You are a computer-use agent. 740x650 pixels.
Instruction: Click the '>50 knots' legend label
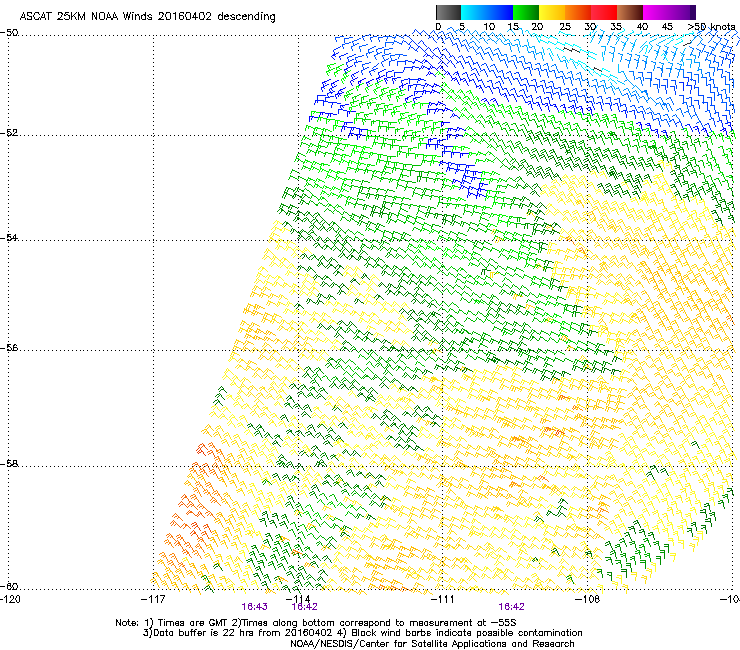click(712, 27)
